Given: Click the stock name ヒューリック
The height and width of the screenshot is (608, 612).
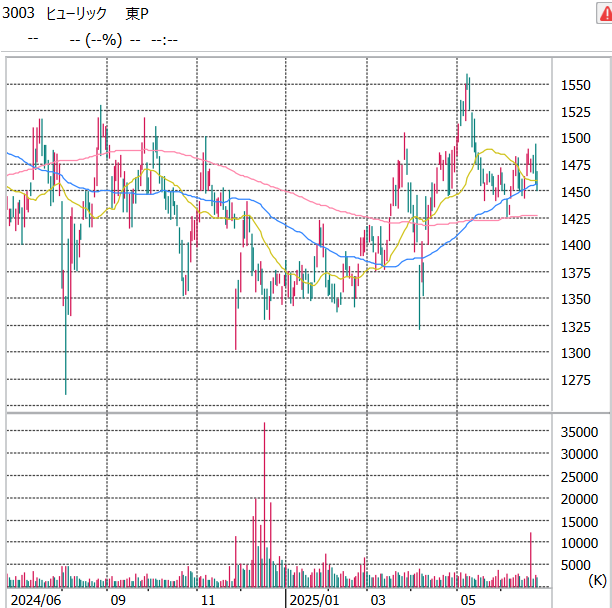Looking at the screenshot, I should pos(76,13).
